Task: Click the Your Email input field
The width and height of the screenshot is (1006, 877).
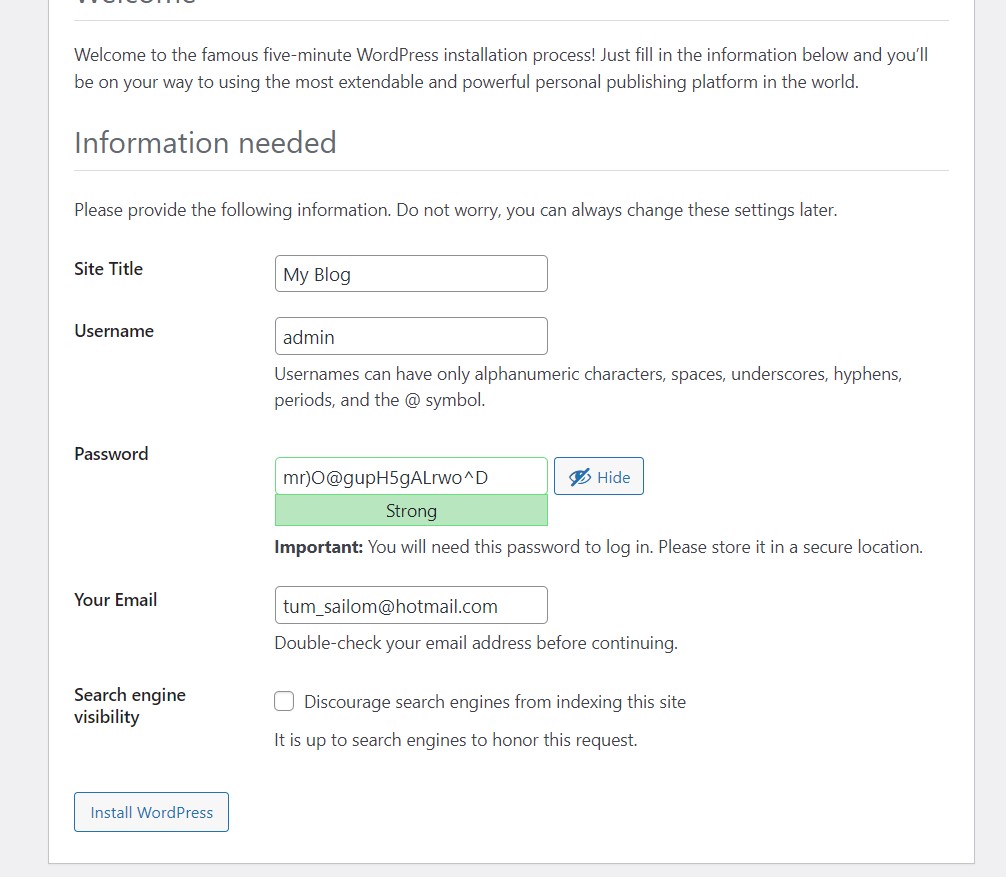Action: (411, 606)
